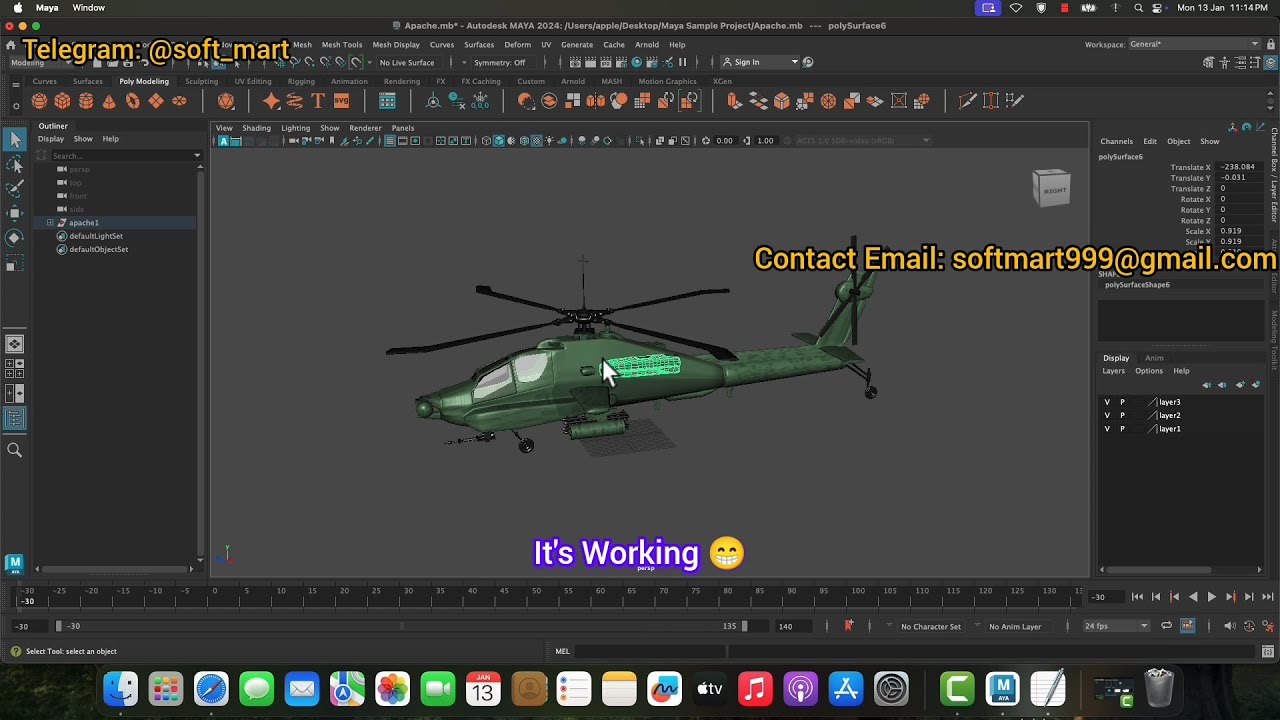Open Safari from the Dock

tap(211, 689)
